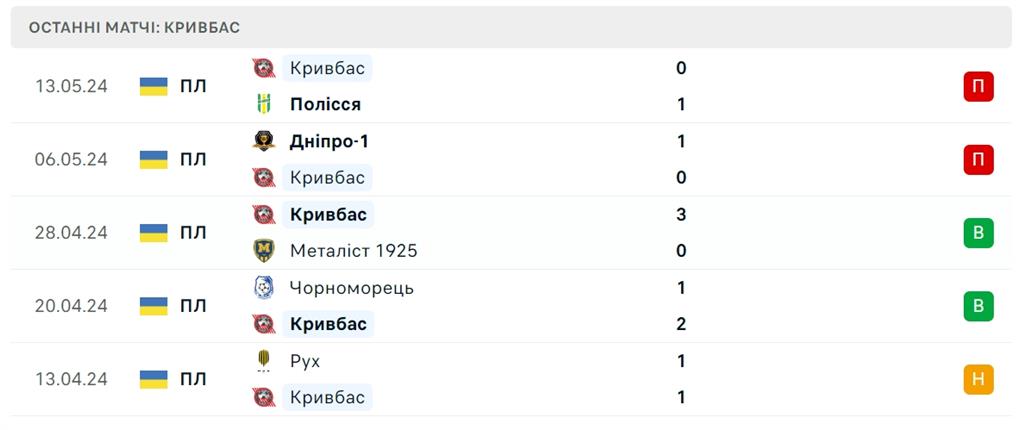This screenshot has width=1024, height=430.
Task: Click the 28.04.24 match date
Action: (70, 233)
